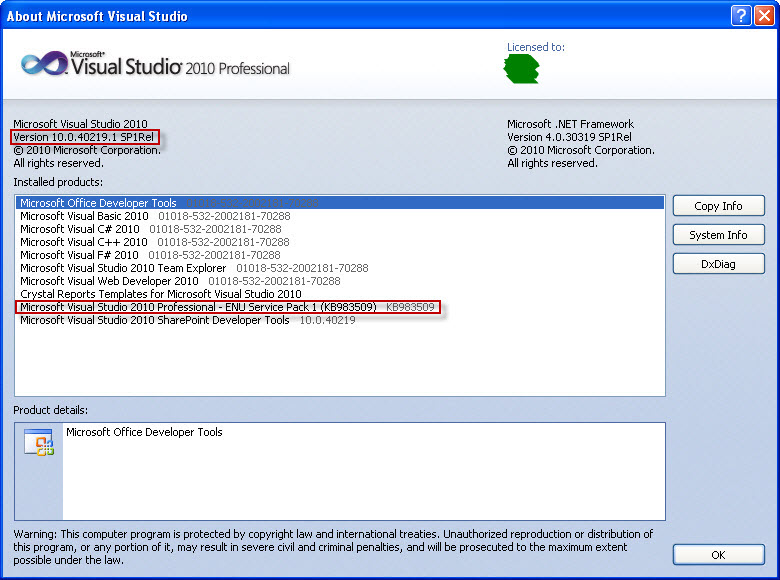
Task: Click the Office Developer Tools product icon
Action: pos(39,442)
